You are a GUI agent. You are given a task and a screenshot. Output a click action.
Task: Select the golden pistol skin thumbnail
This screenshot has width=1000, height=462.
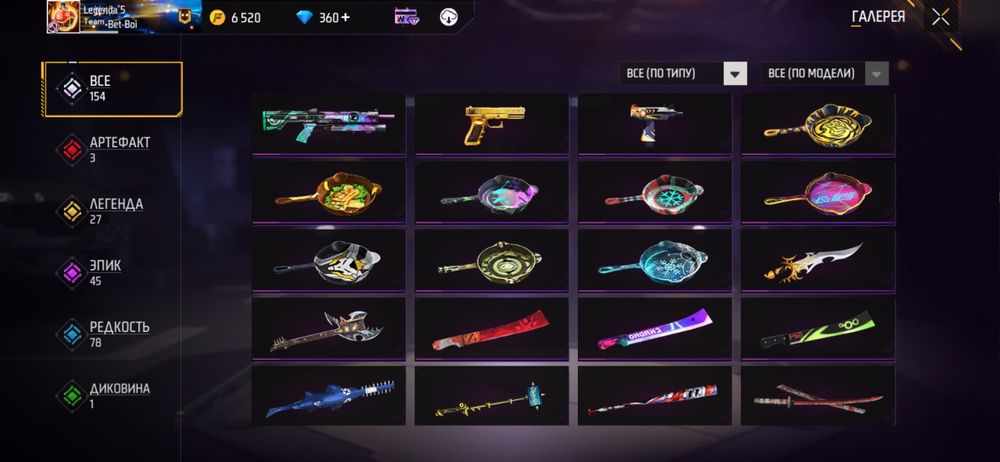[492, 124]
